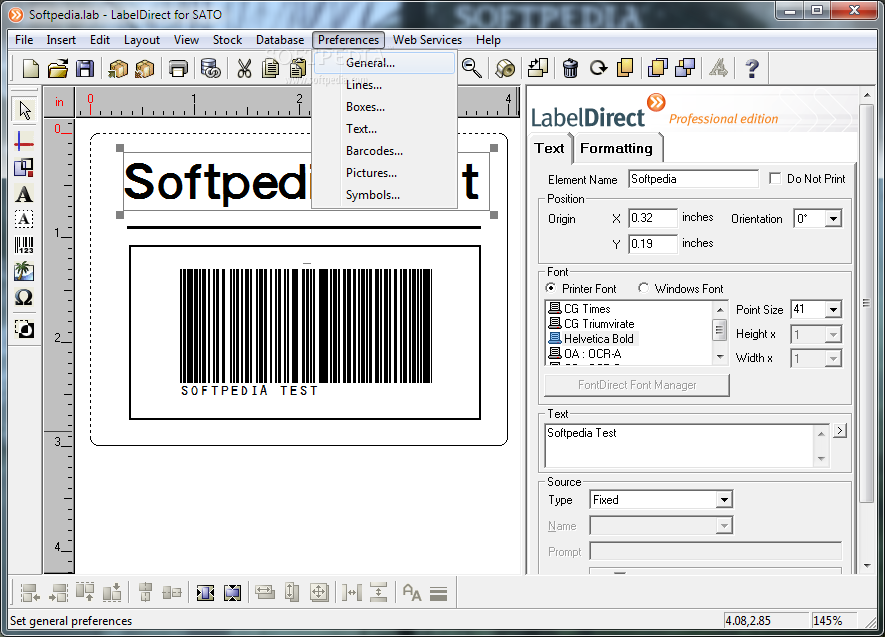
Task: Select the Box drawing tool
Action: tap(24, 168)
